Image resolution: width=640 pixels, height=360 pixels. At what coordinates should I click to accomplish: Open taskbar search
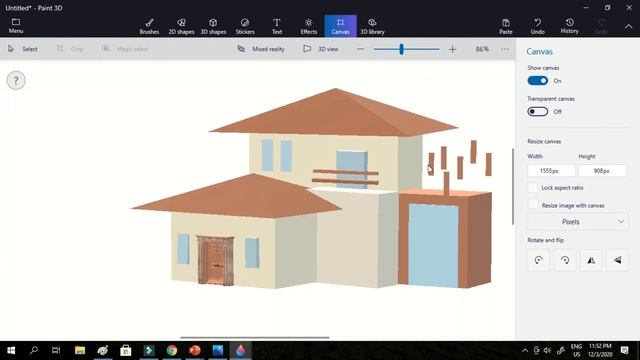click(34, 350)
